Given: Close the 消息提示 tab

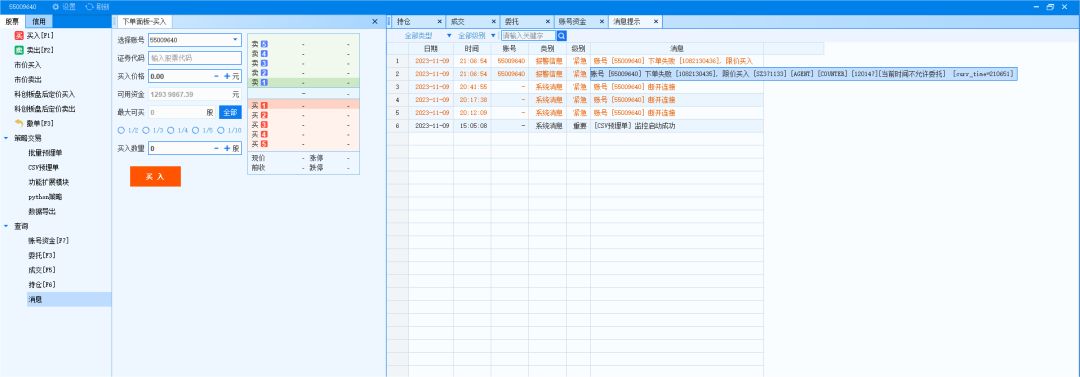Looking at the screenshot, I should [656, 21].
